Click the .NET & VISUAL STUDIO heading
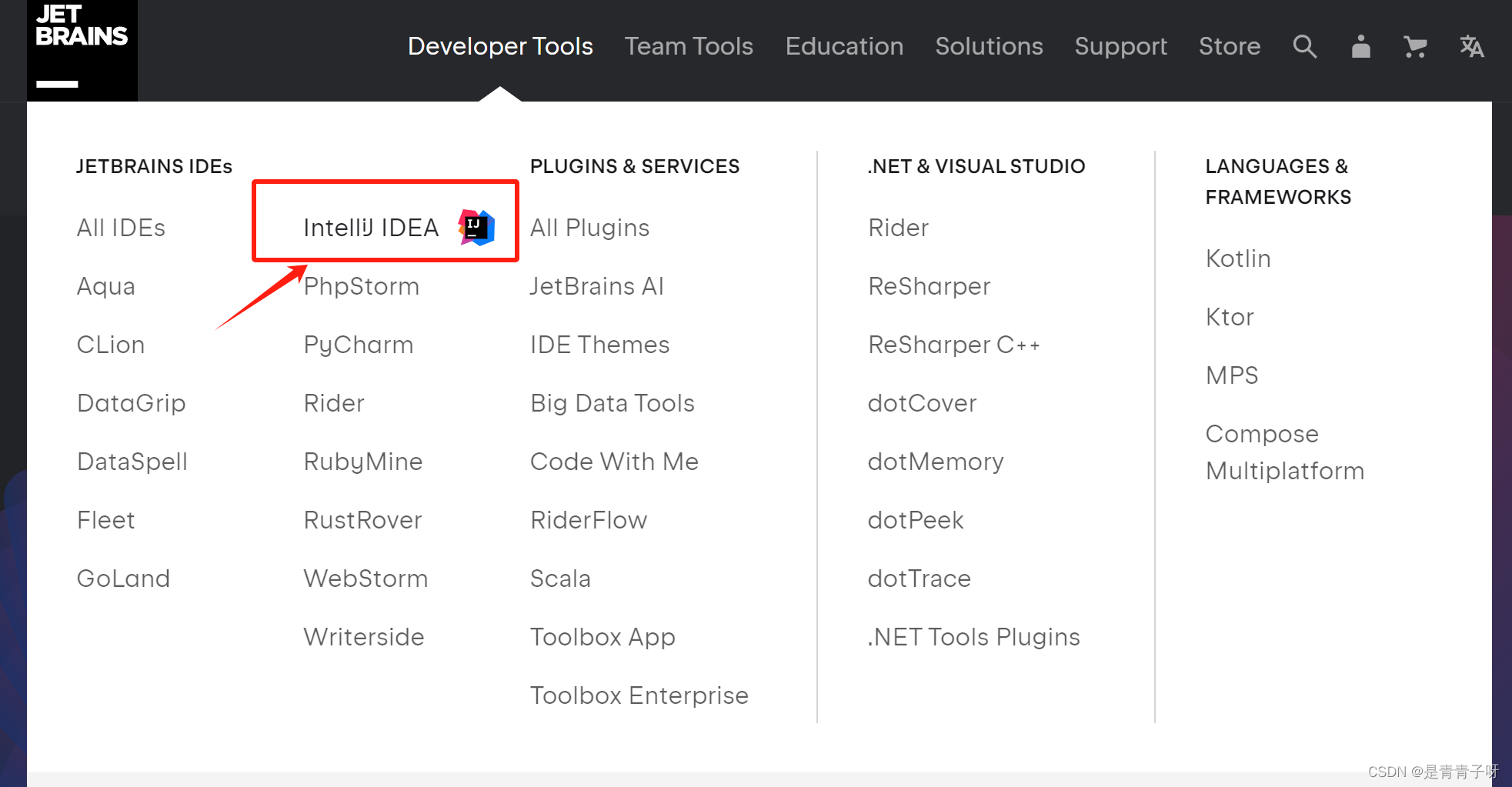Image resolution: width=1512 pixels, height=787 pixels. 976,166
